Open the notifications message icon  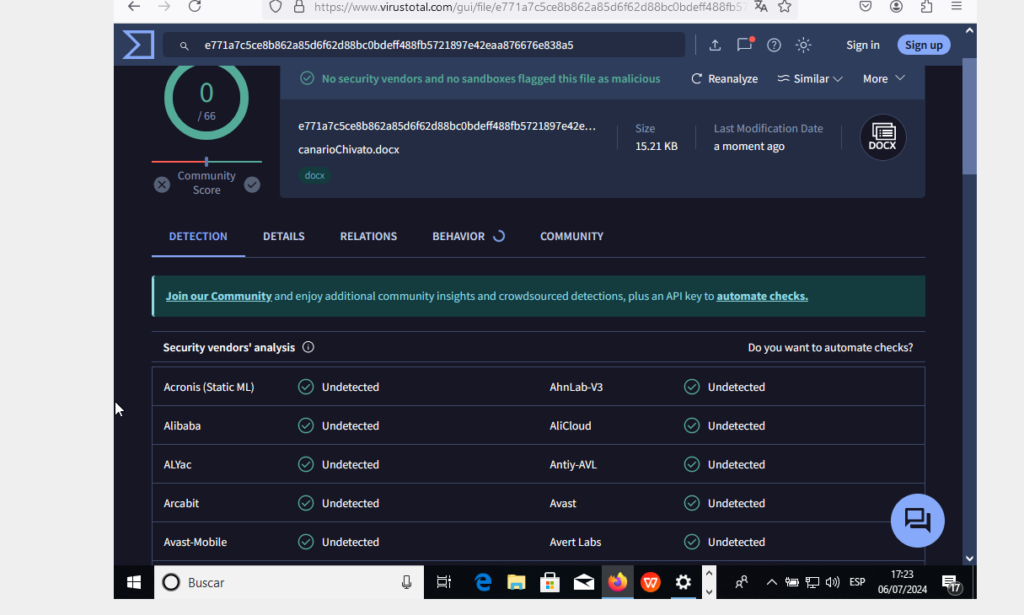[x=745, y=44]
